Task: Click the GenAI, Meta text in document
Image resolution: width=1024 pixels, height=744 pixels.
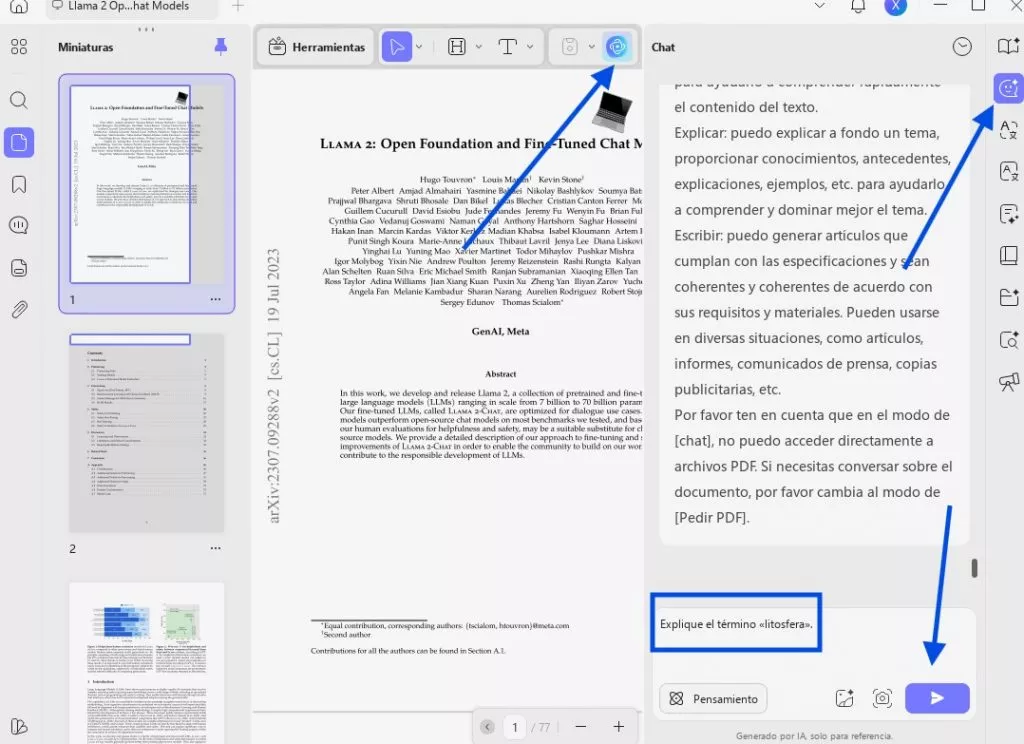Action: click(x=500, y=331)
